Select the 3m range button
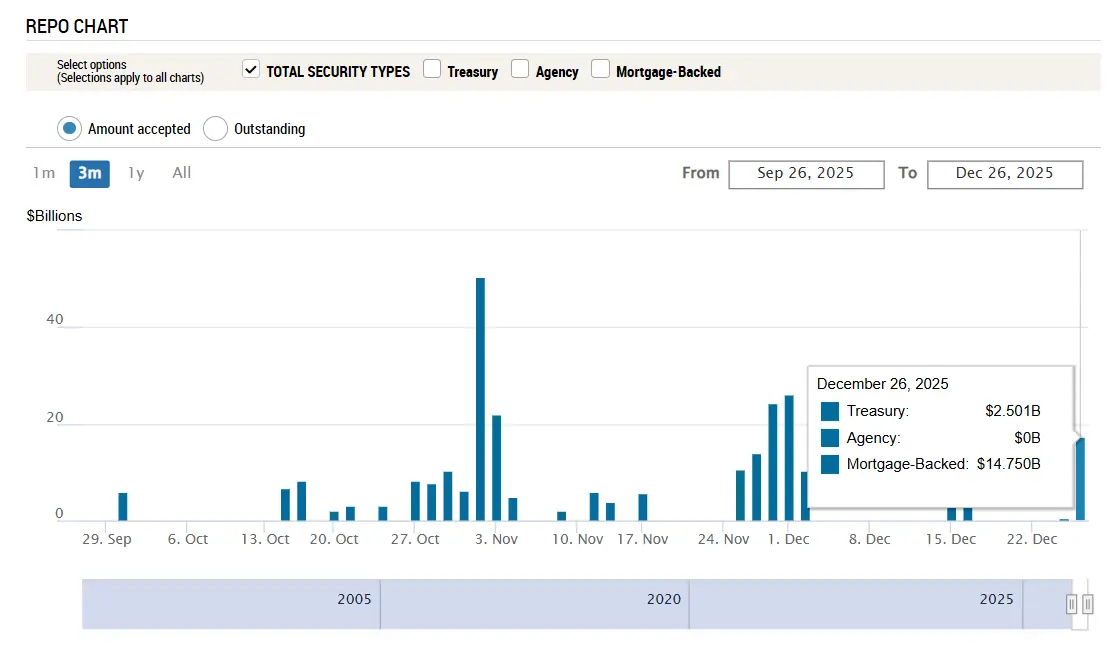 tap(89, 173)
